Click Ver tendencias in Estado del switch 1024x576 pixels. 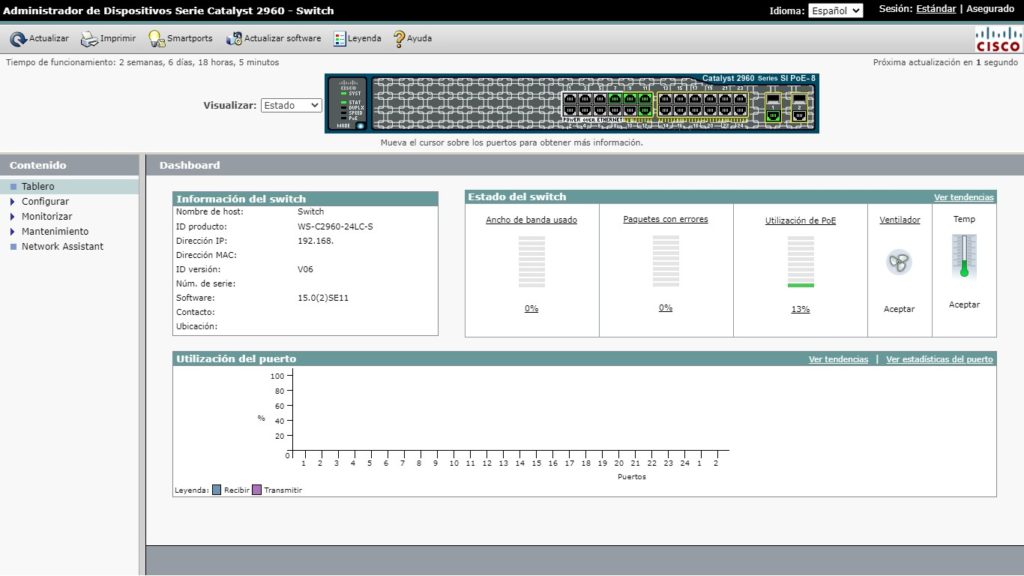(964, 196)
